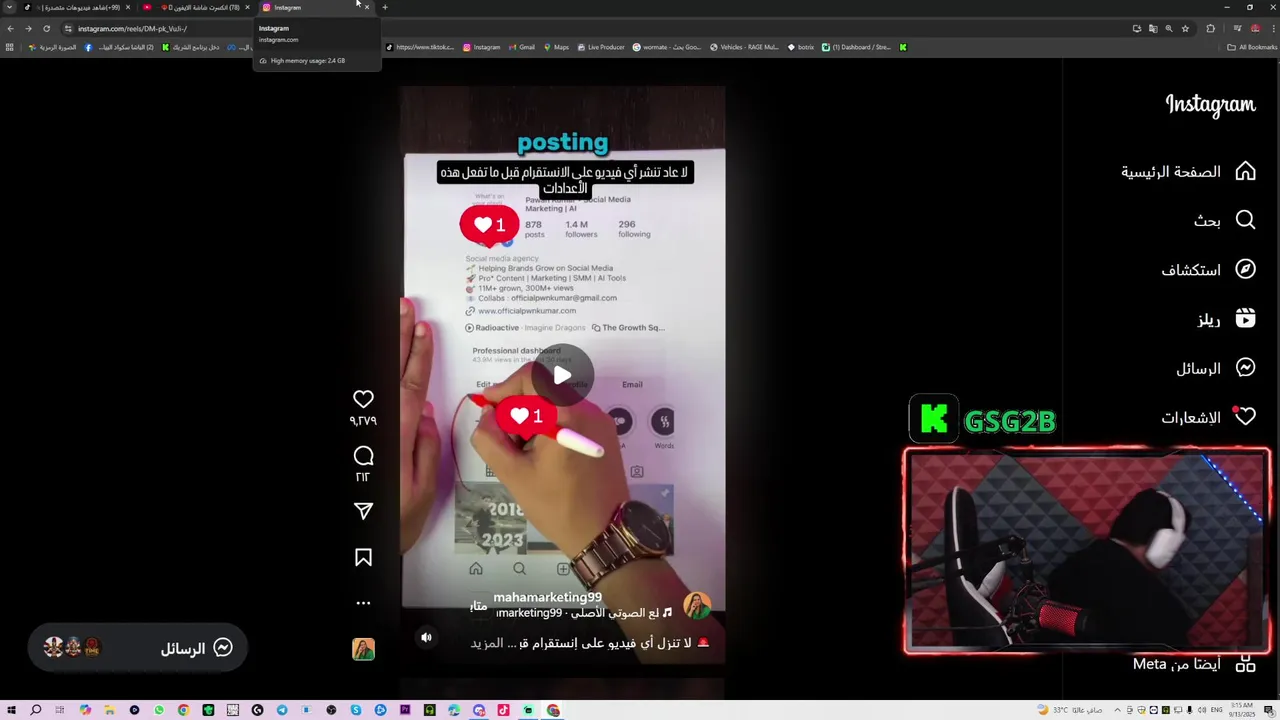The width and height of the screenshot is (1280, 720).
Task: Follow the account via متابعة
Action: [478, 605]
